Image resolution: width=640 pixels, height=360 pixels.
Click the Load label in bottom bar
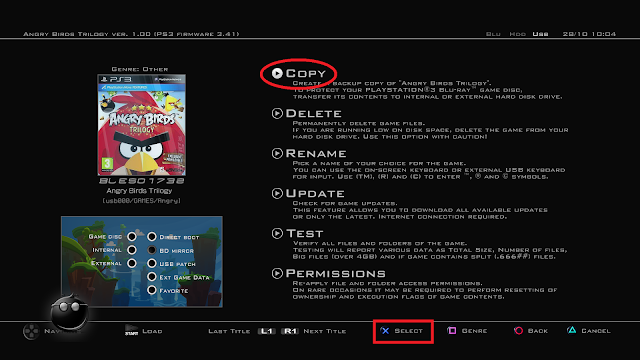[x=152, y=331]
